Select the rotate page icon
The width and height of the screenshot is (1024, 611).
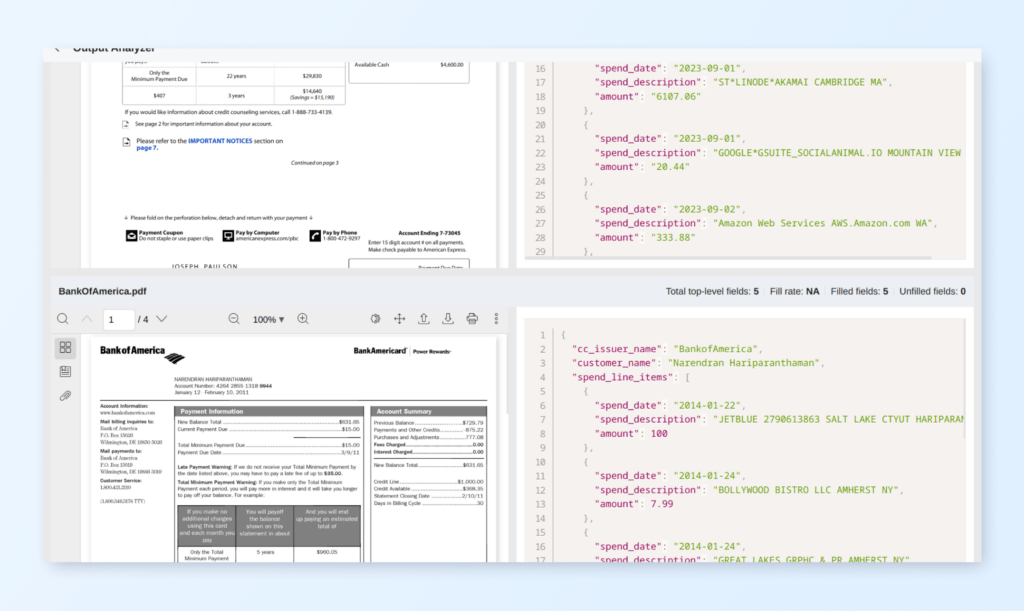[374, 318]
